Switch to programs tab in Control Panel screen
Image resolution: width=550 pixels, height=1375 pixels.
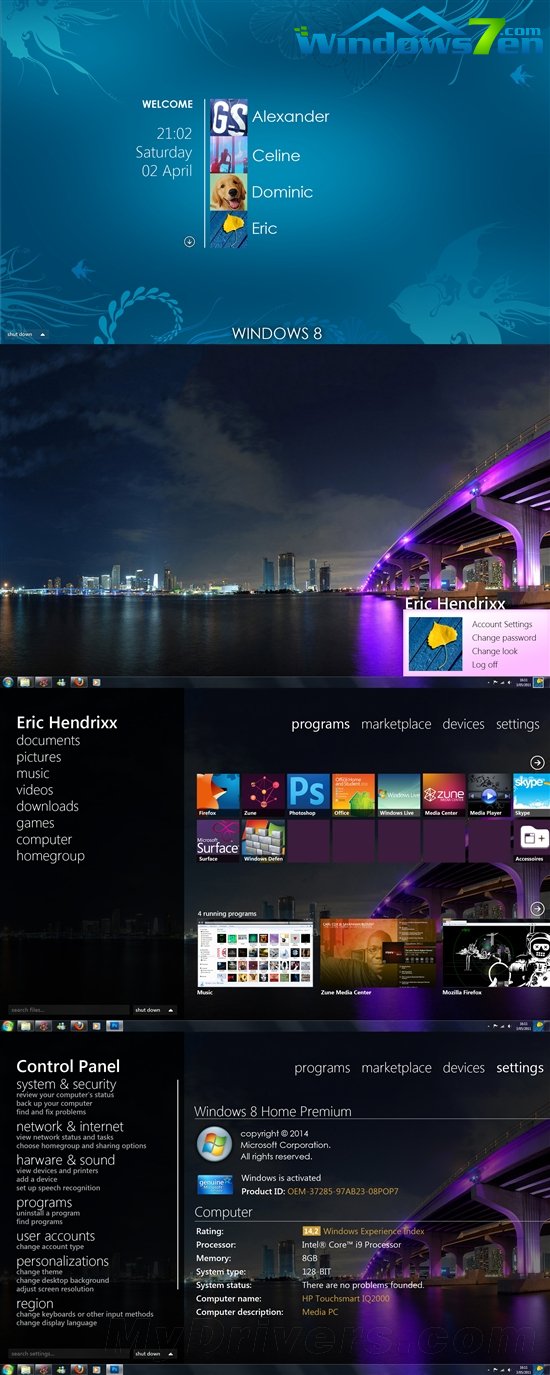click(x=322, y=1068)
